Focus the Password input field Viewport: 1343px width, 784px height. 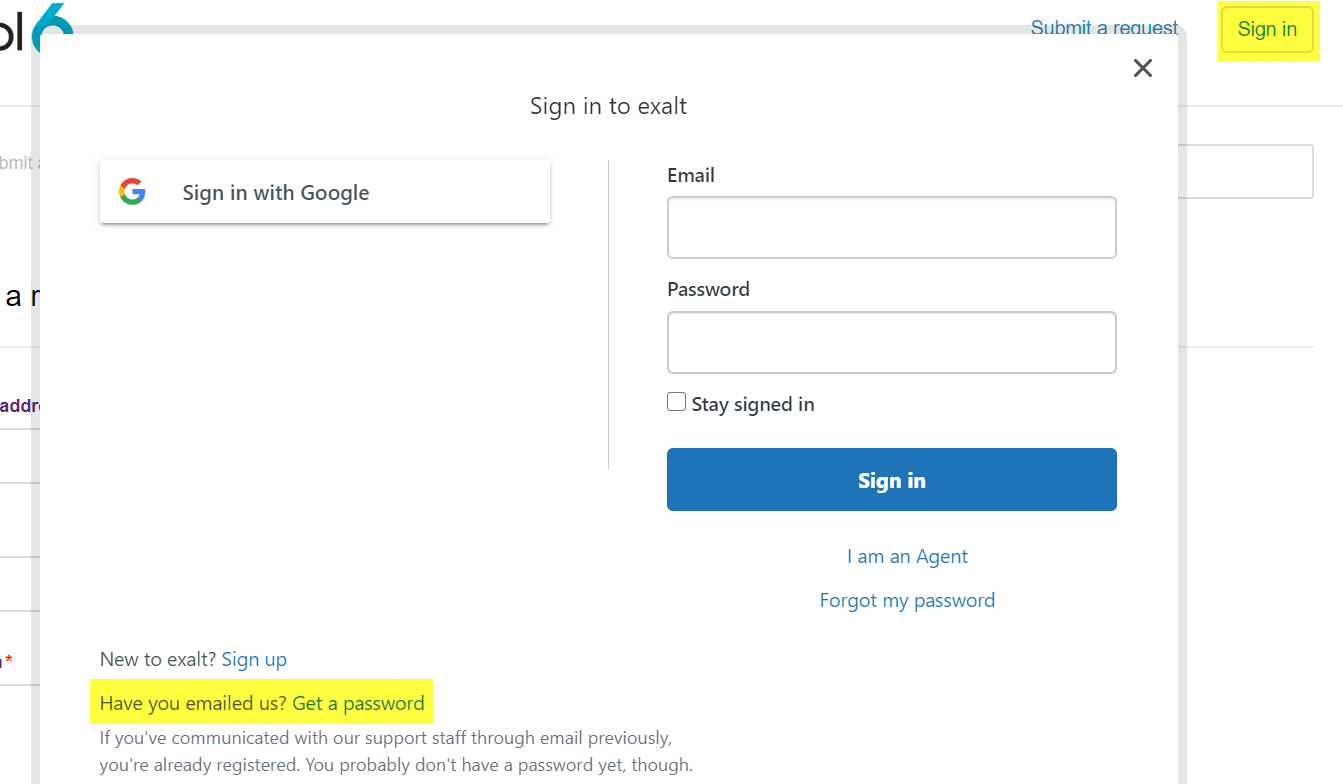pyautogui.click(x=891, y=342)
